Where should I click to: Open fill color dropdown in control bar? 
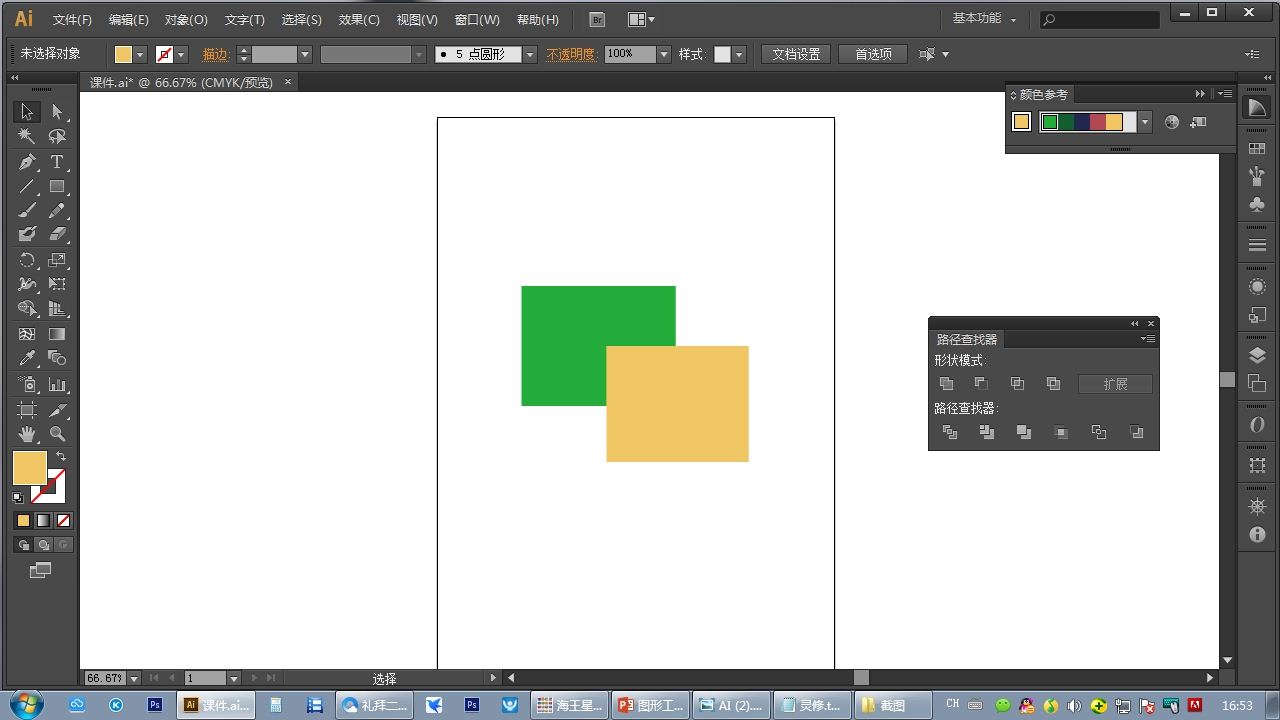(140, 55)
